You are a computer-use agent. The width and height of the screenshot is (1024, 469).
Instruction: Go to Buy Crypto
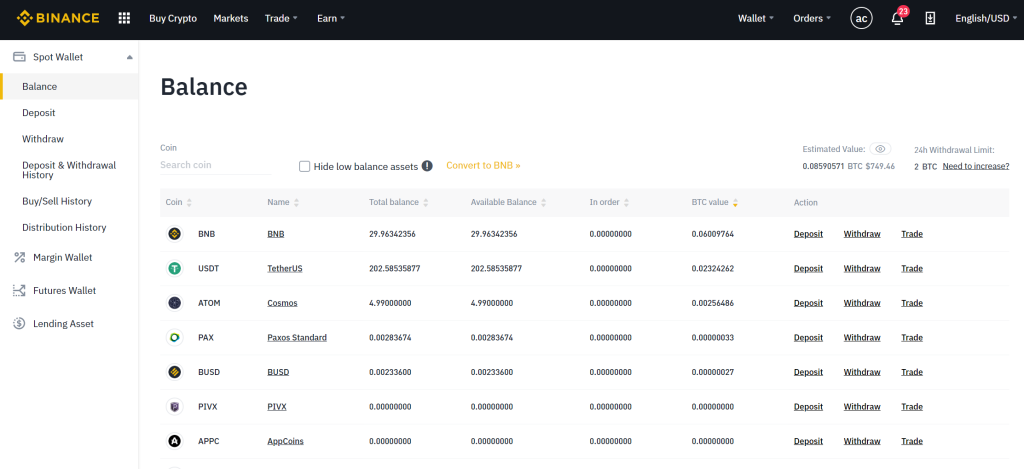pyautogui.click(x=173, y=18)
